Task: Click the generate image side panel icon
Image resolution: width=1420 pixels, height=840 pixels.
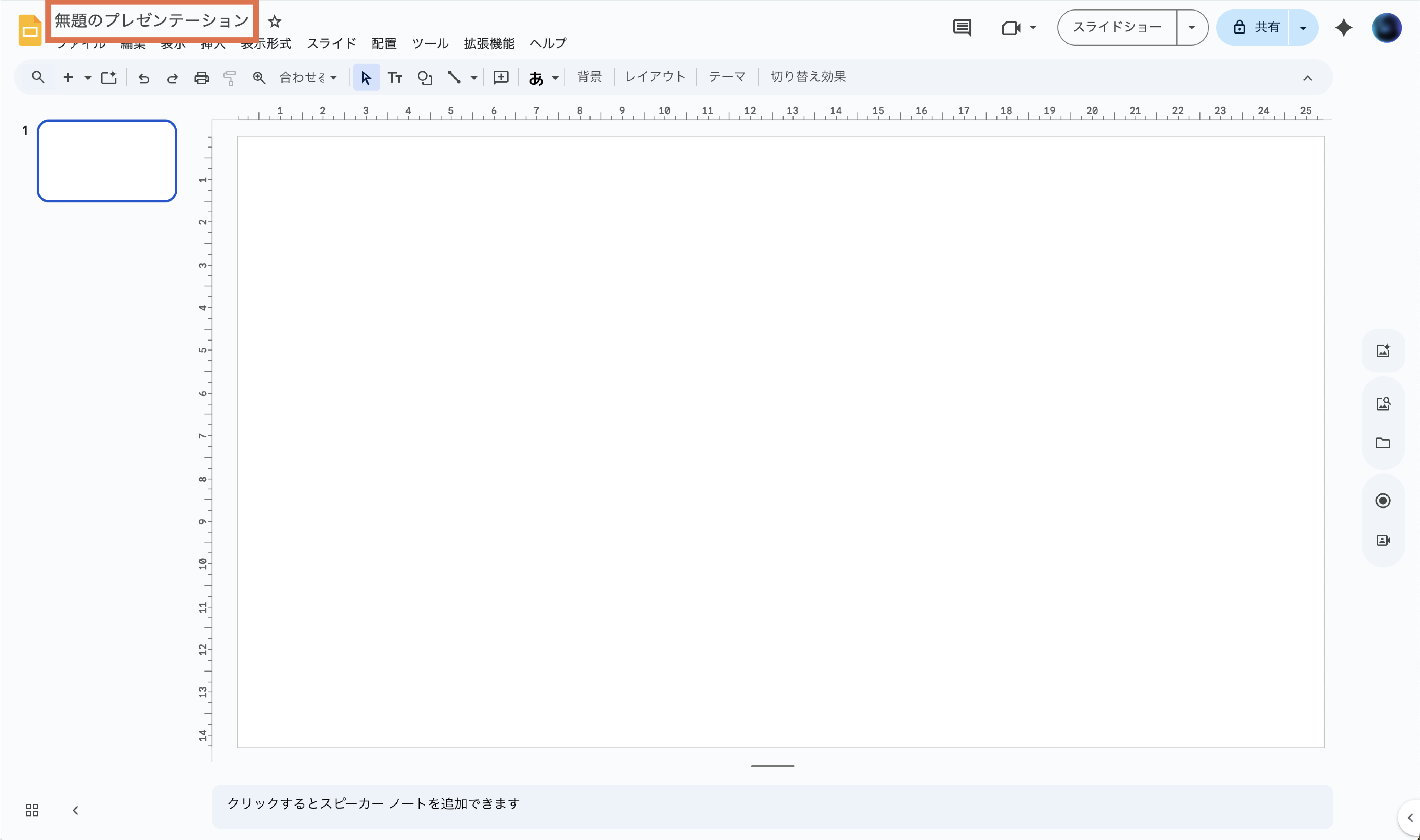Action: [1383, 350]
